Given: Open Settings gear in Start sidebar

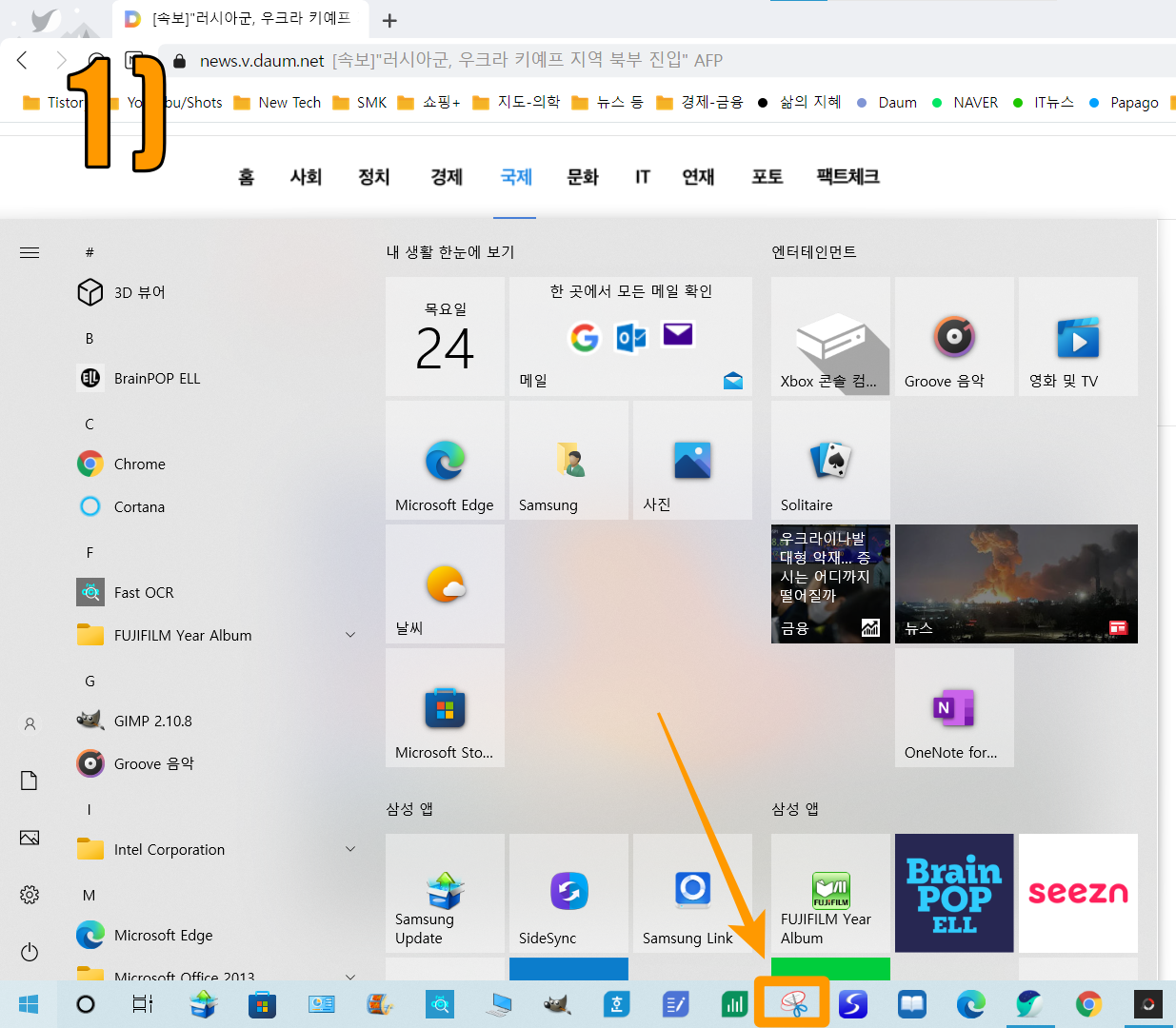Looking at the screenshot, I should click(x=30, y=895).
